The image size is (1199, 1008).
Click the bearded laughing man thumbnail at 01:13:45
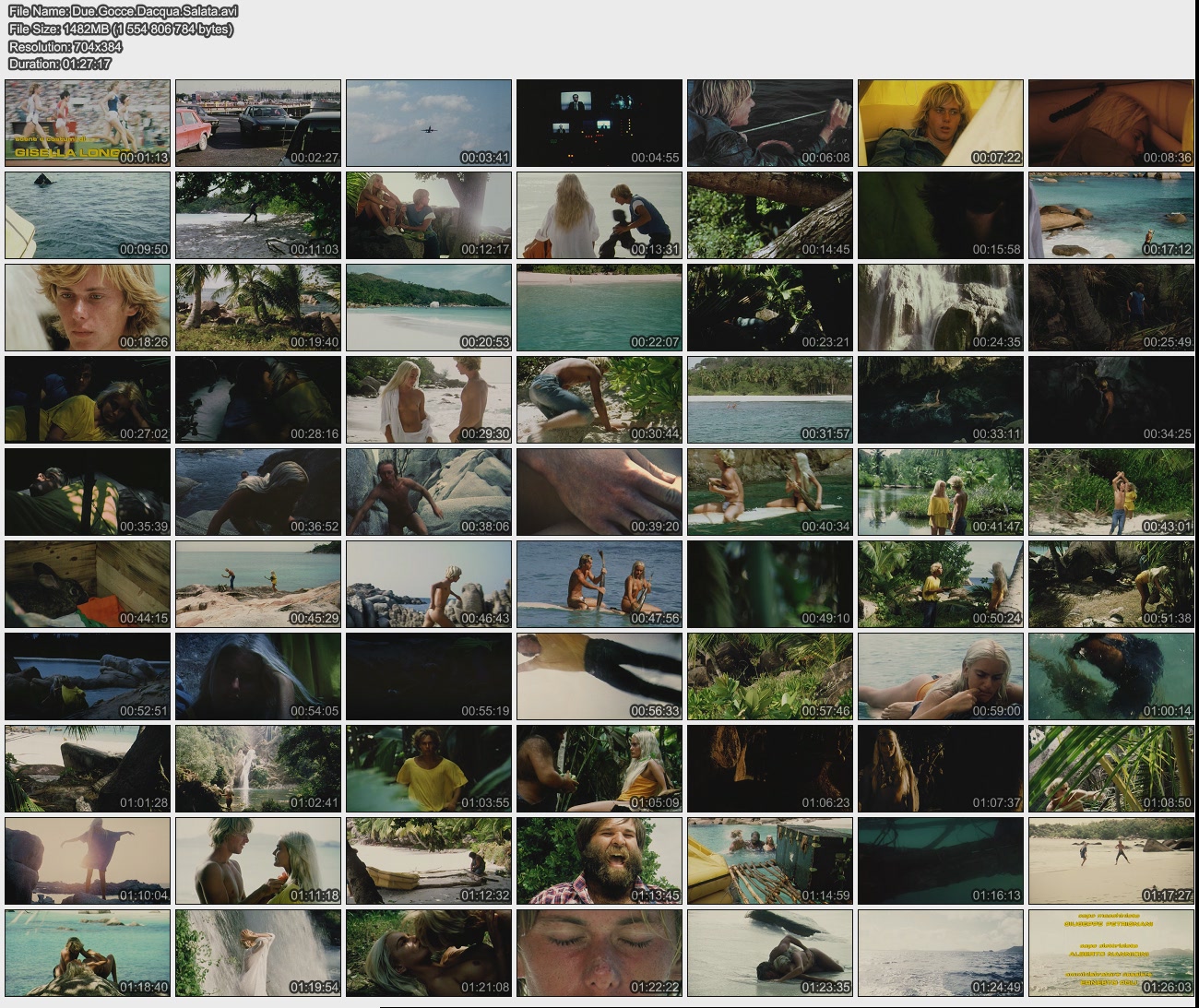tap(599, 860)
